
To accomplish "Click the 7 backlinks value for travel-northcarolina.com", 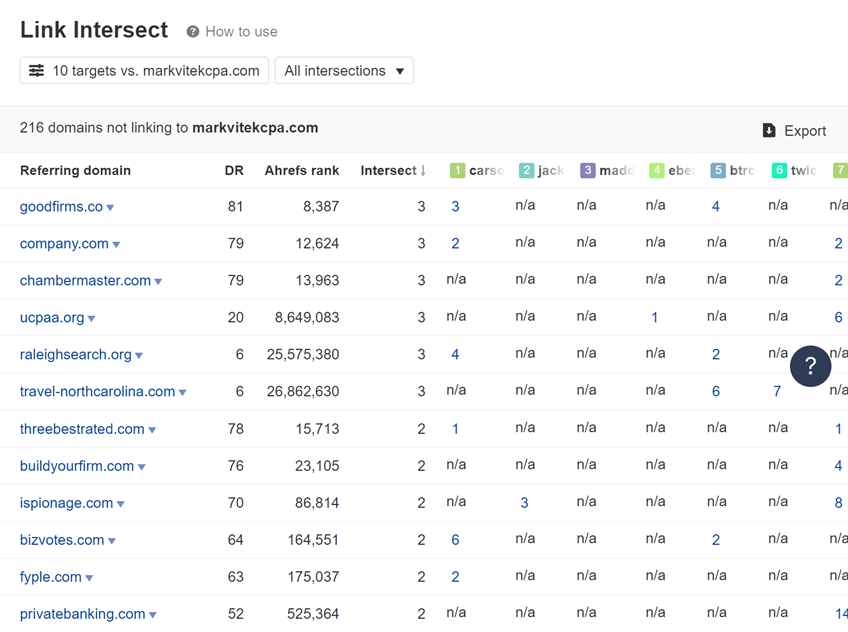I will [777, 392].
